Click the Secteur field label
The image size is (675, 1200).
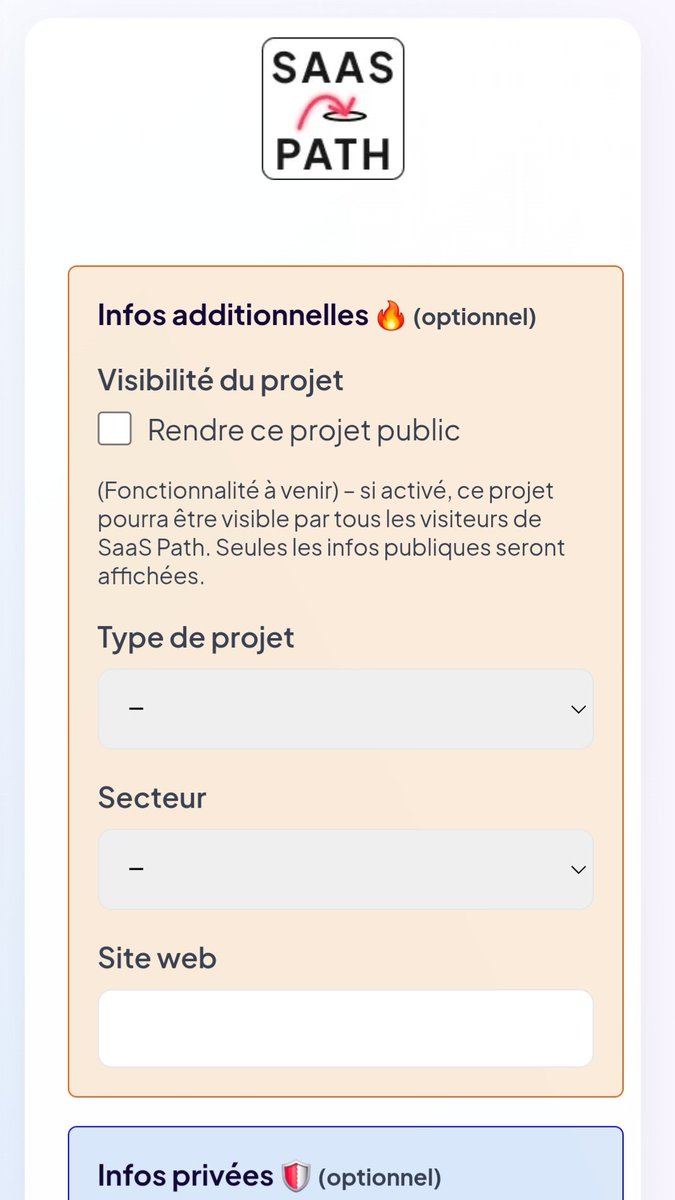click(x=152, y=798)
